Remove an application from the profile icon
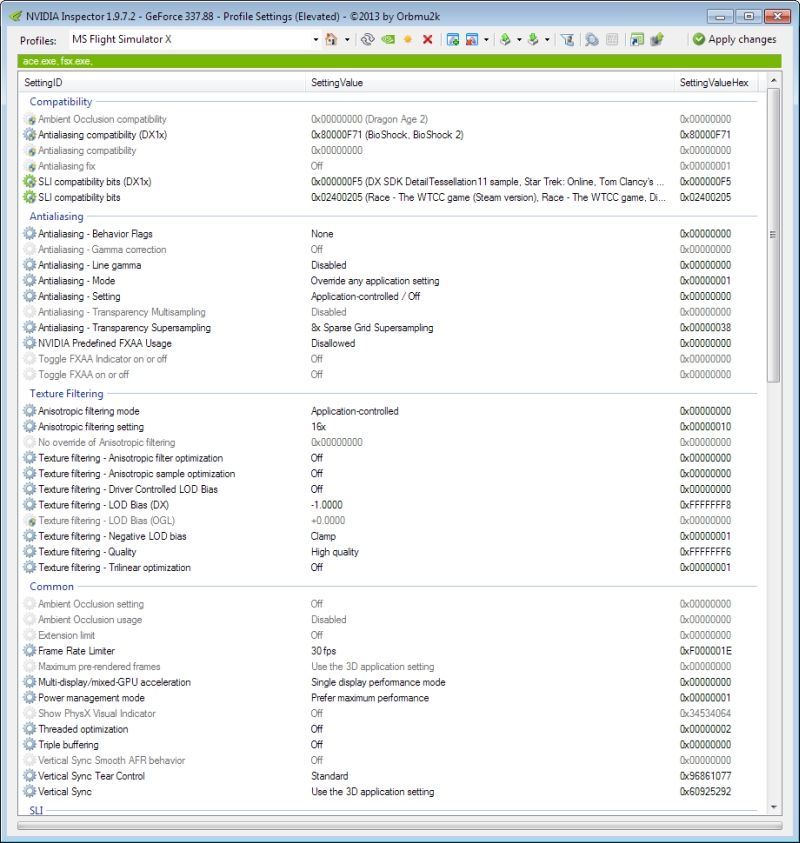Screen dimensions: 800x843 [472, 39]
